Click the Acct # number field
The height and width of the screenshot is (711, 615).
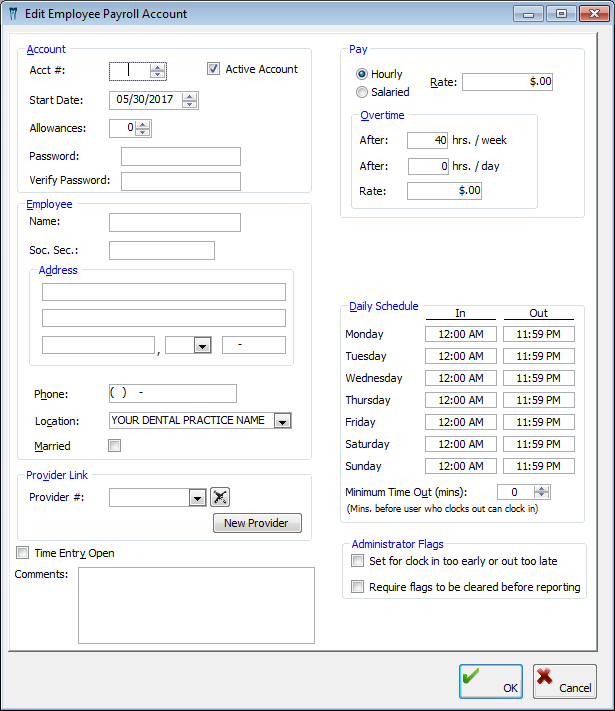(x=130, y=71)
